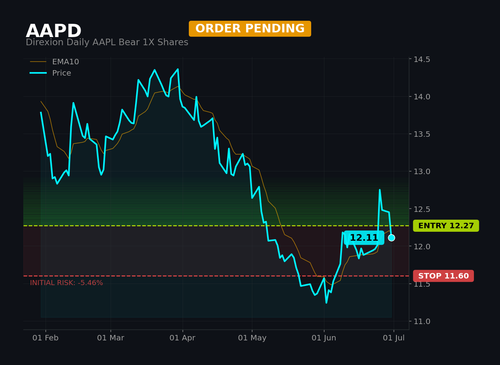Click the 01 Feb x-axis label
This screenshot has width=500, height=365.
45,338
